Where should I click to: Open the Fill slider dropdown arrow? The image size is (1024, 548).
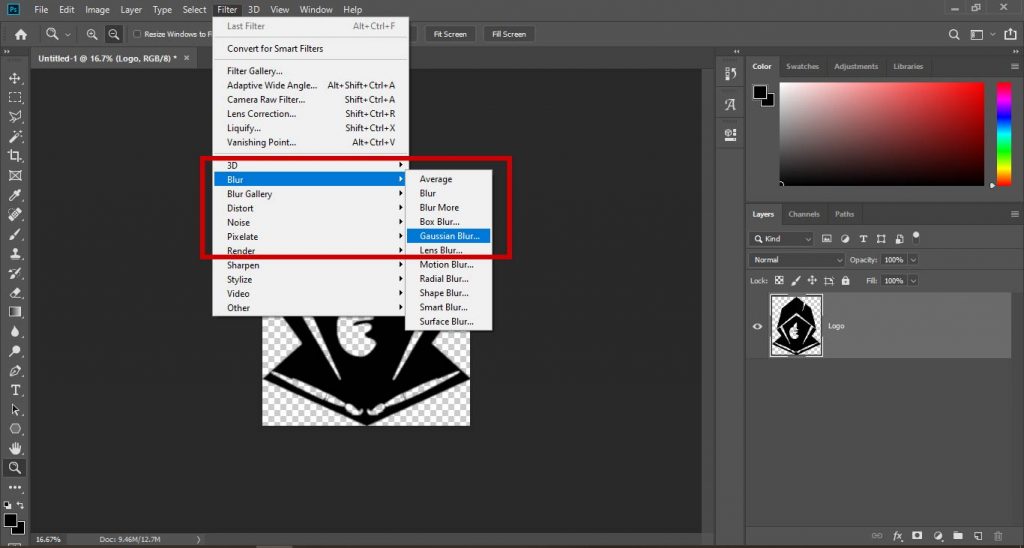[913, 281]
